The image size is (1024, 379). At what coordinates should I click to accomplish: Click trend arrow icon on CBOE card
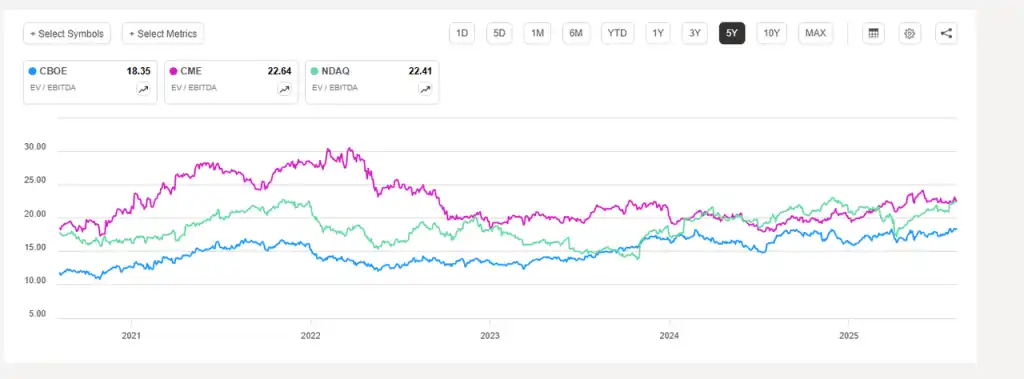[x=143, y=90]
